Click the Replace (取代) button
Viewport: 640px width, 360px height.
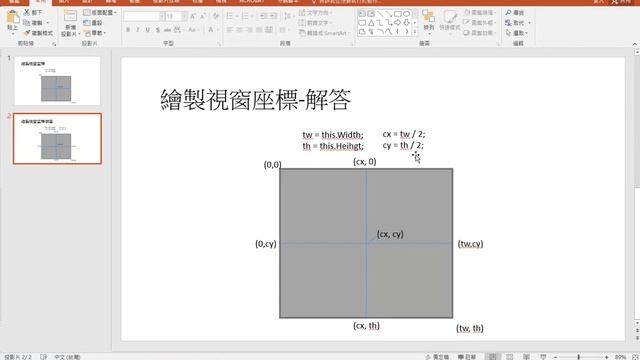pos(518,23)
